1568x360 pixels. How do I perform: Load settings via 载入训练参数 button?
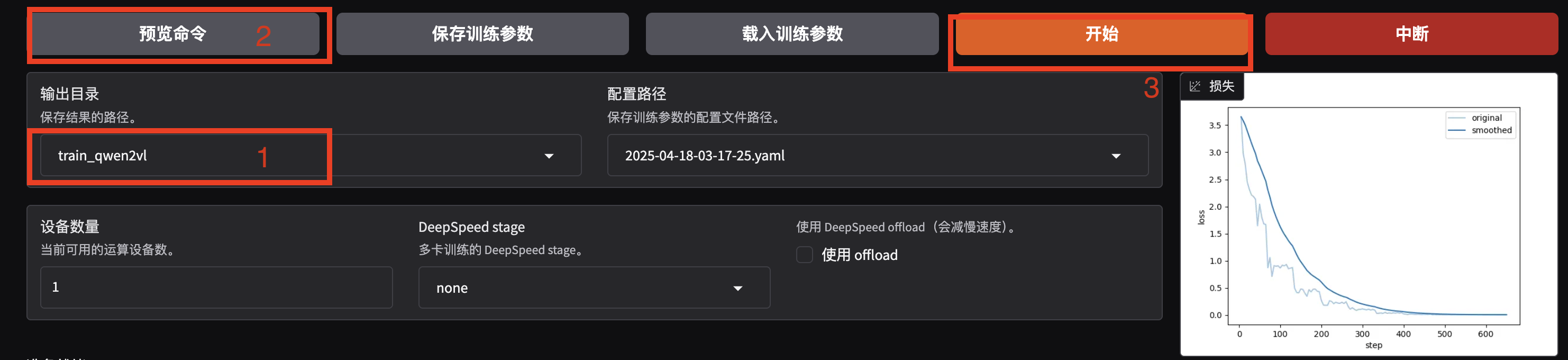(792, 34)
